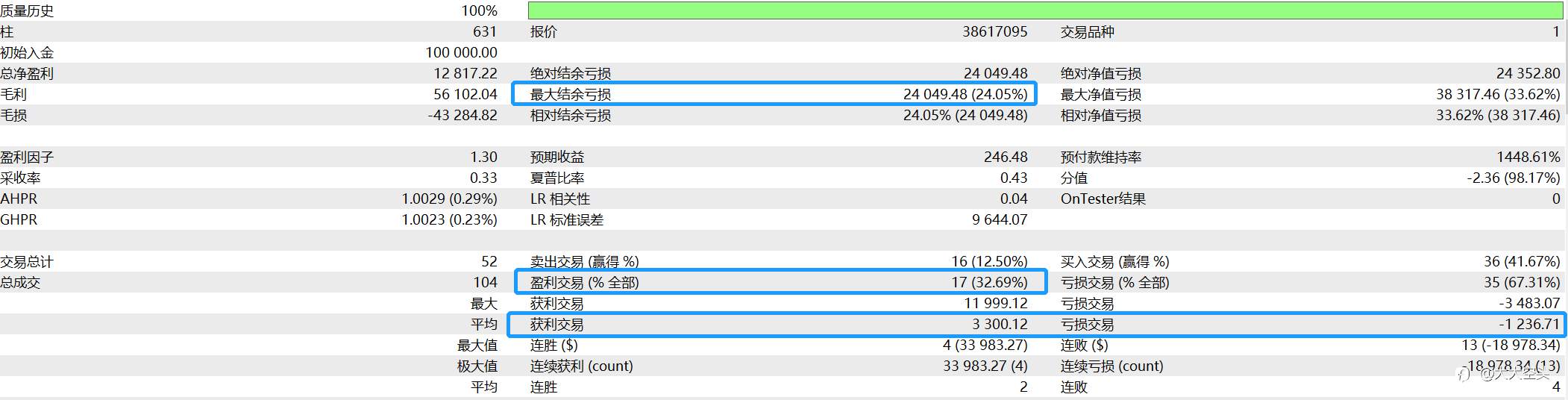This screenshot has height=400, width=1568.
Task: Select the '交易总计' label
Action: coord(27,261)
